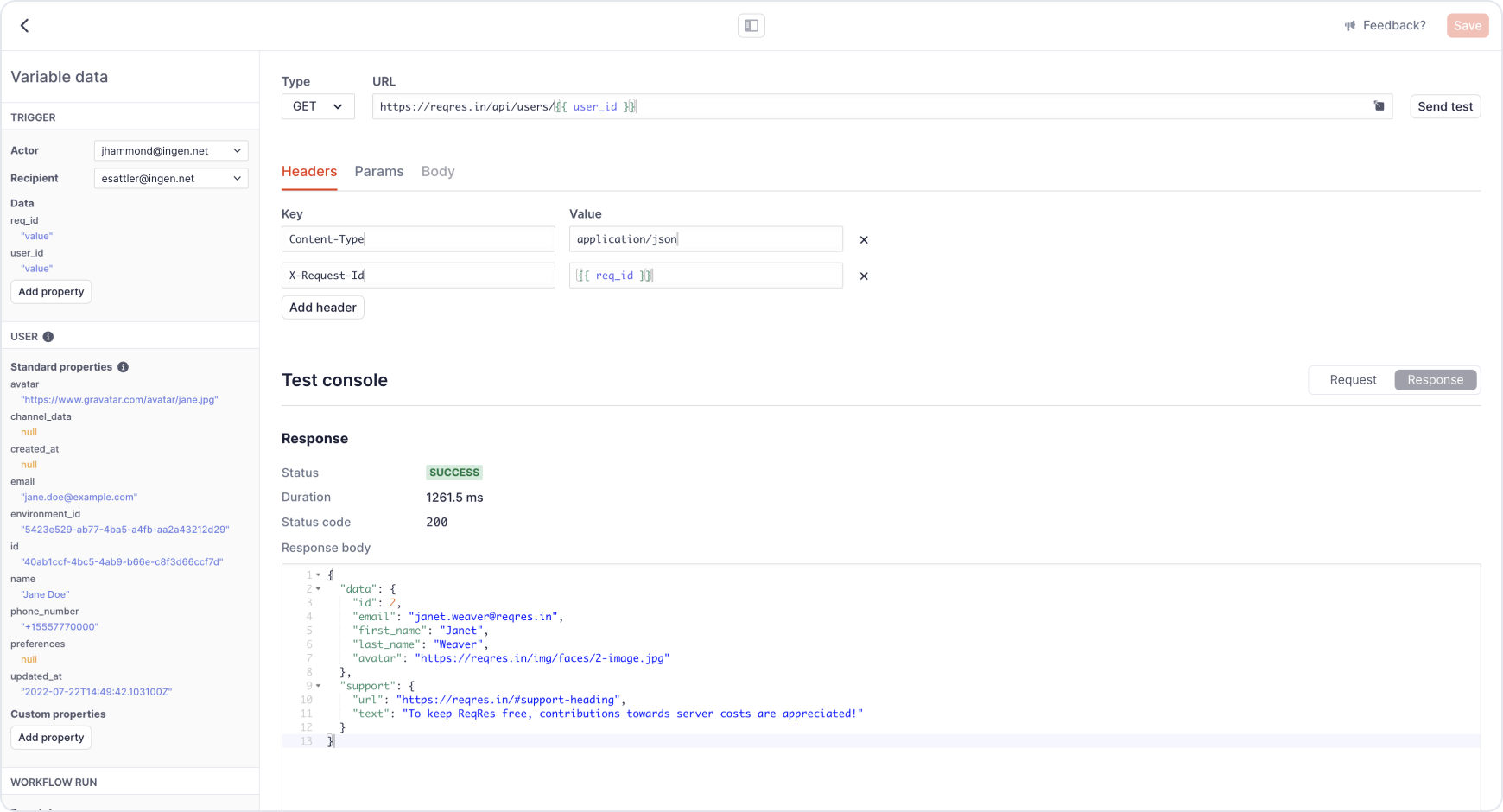Open the Body tab
Screen dimensions: 1503x812
point(438,171)
